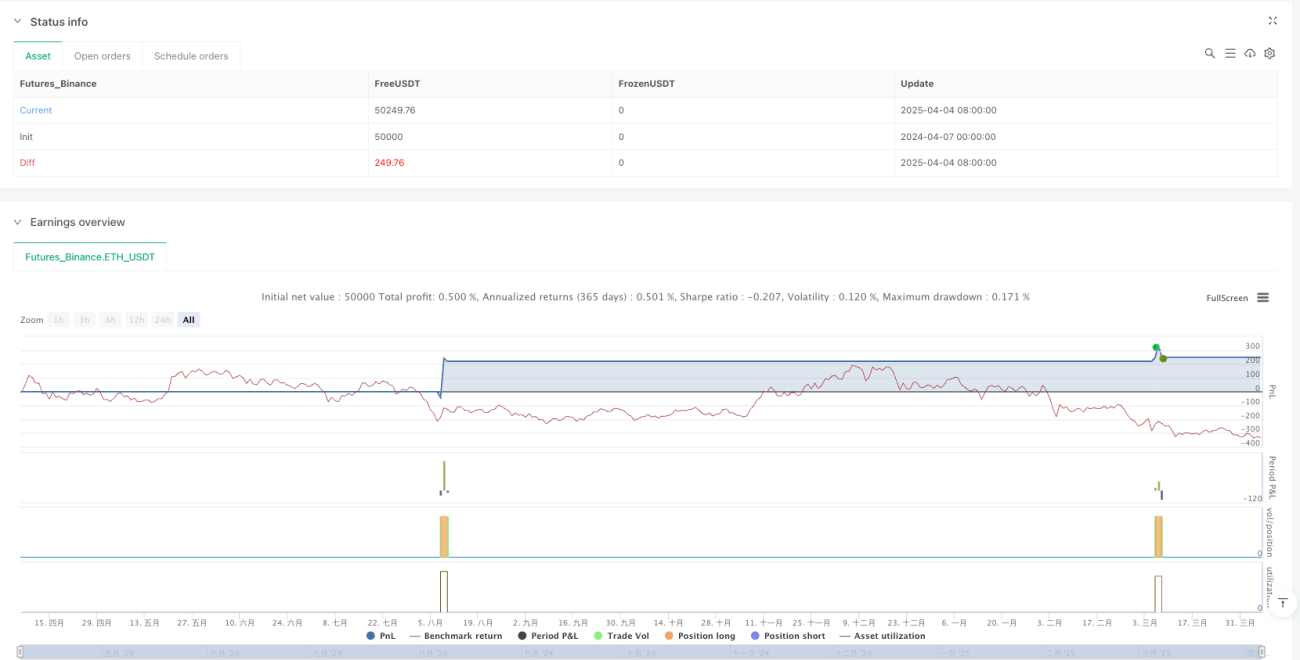Open the chart hamburger menu beside FullScreen
Viewport: 1300px width, 660px height.
coord(1263,298)
